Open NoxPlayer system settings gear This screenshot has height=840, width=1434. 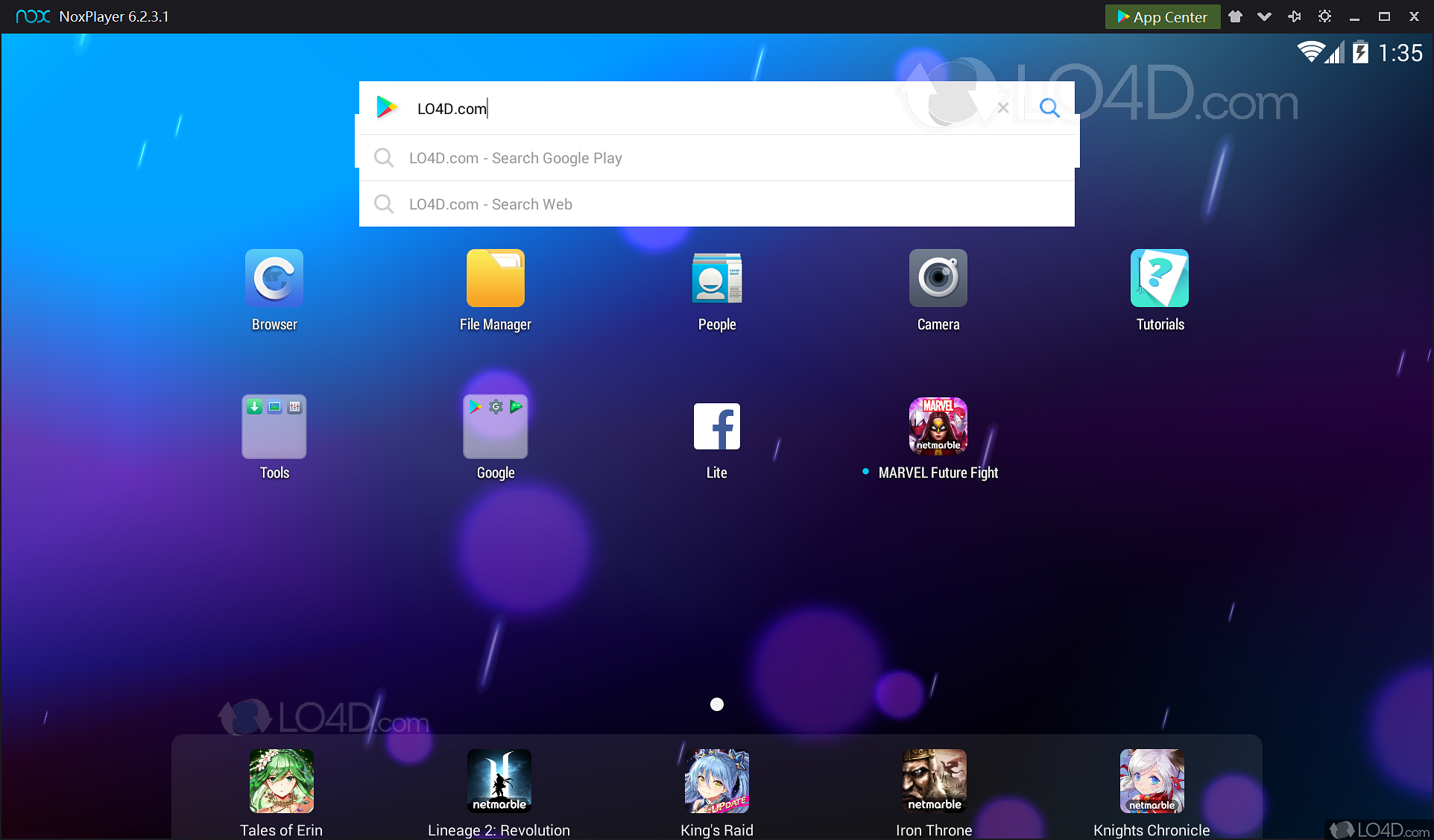(1324, 16)
